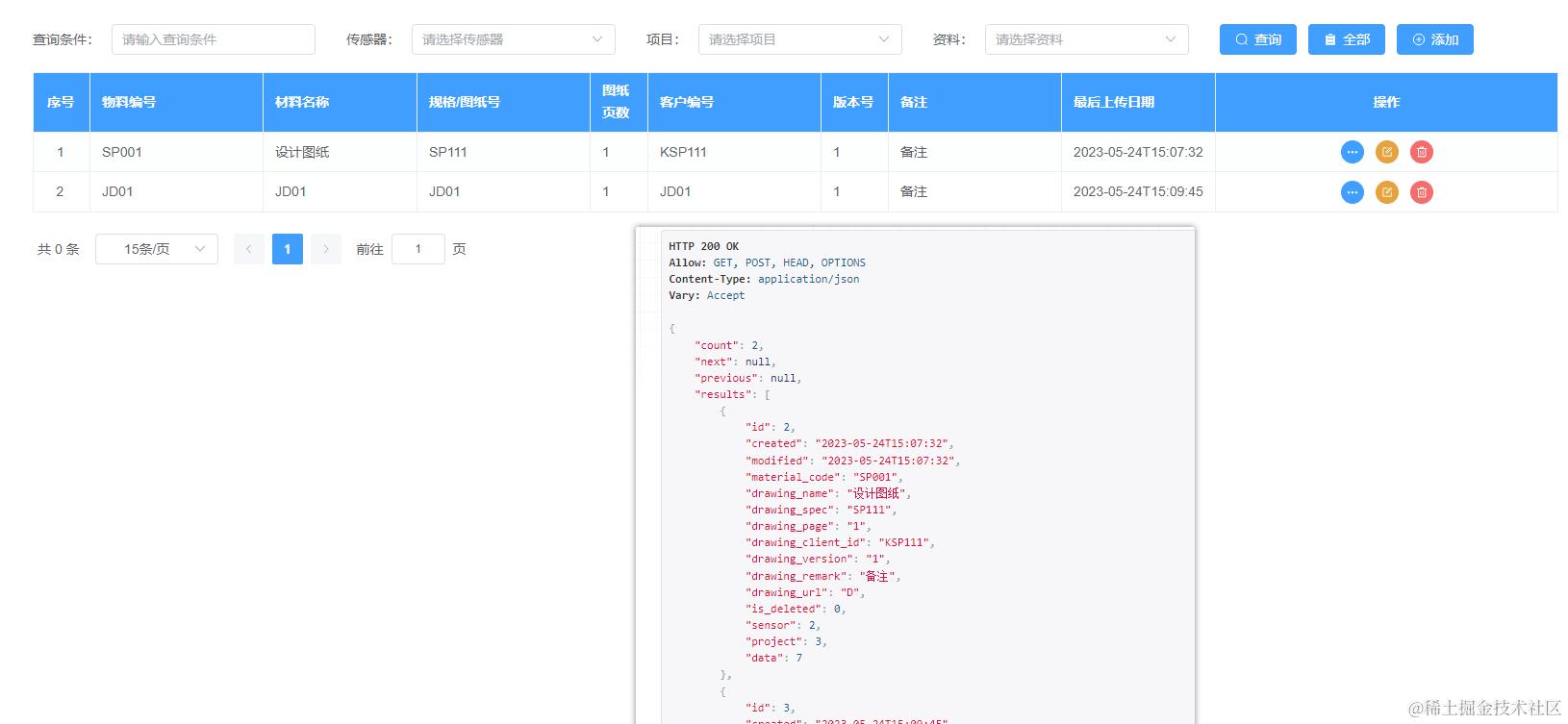Open the 项目 project dropdown

coord(800,39)
